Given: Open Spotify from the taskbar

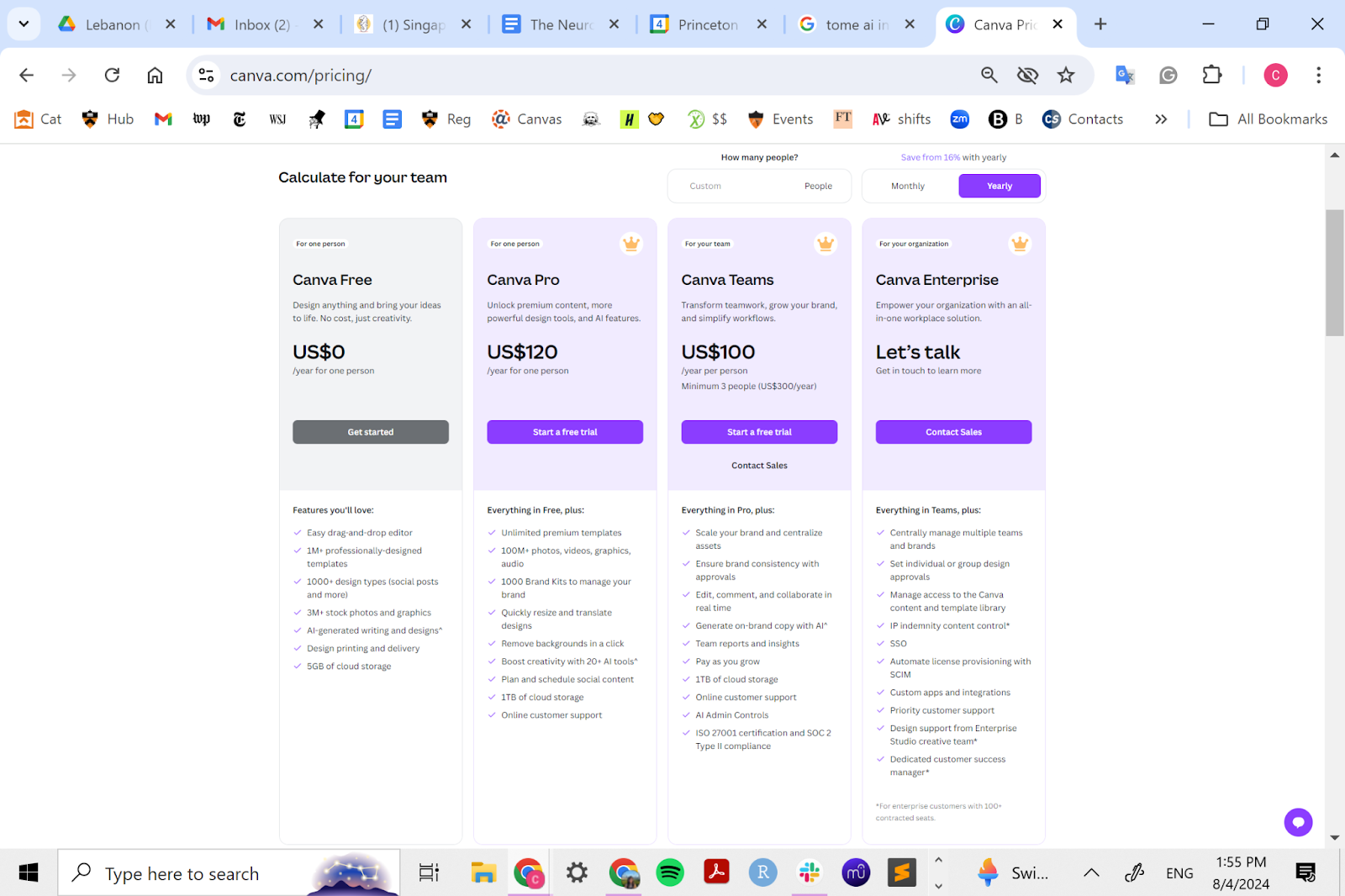Looking at the screenshot, I should click(x=670, y=873).
